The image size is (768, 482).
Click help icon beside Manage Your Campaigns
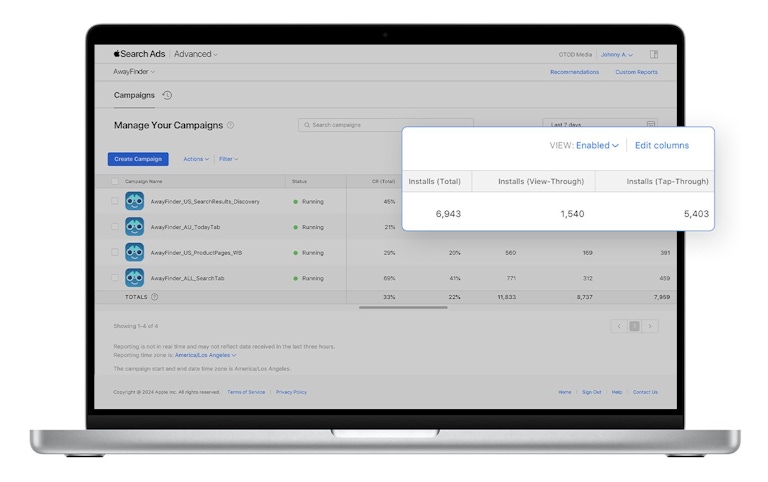[x=231, y=125]
